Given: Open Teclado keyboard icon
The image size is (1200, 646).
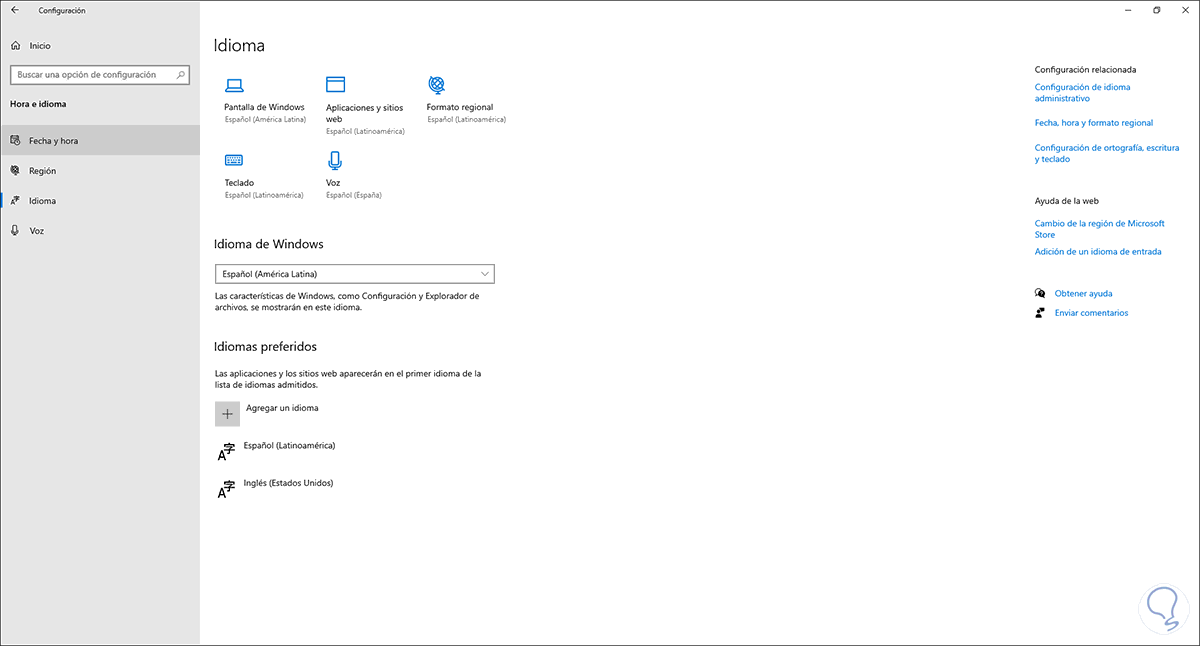Looking at the screenshot, I should coord(234,160).
